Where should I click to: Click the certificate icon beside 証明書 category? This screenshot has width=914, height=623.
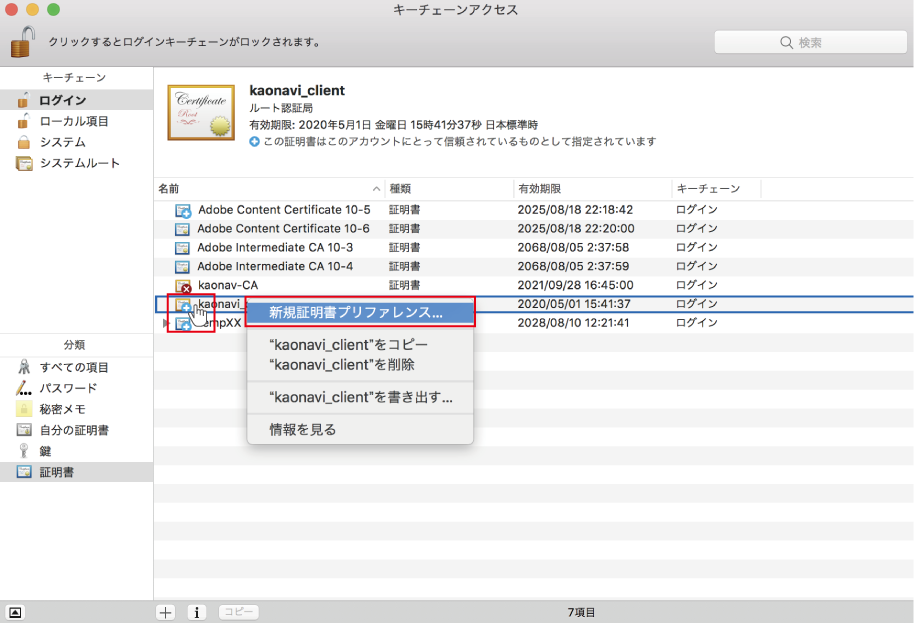coord(24,472)
